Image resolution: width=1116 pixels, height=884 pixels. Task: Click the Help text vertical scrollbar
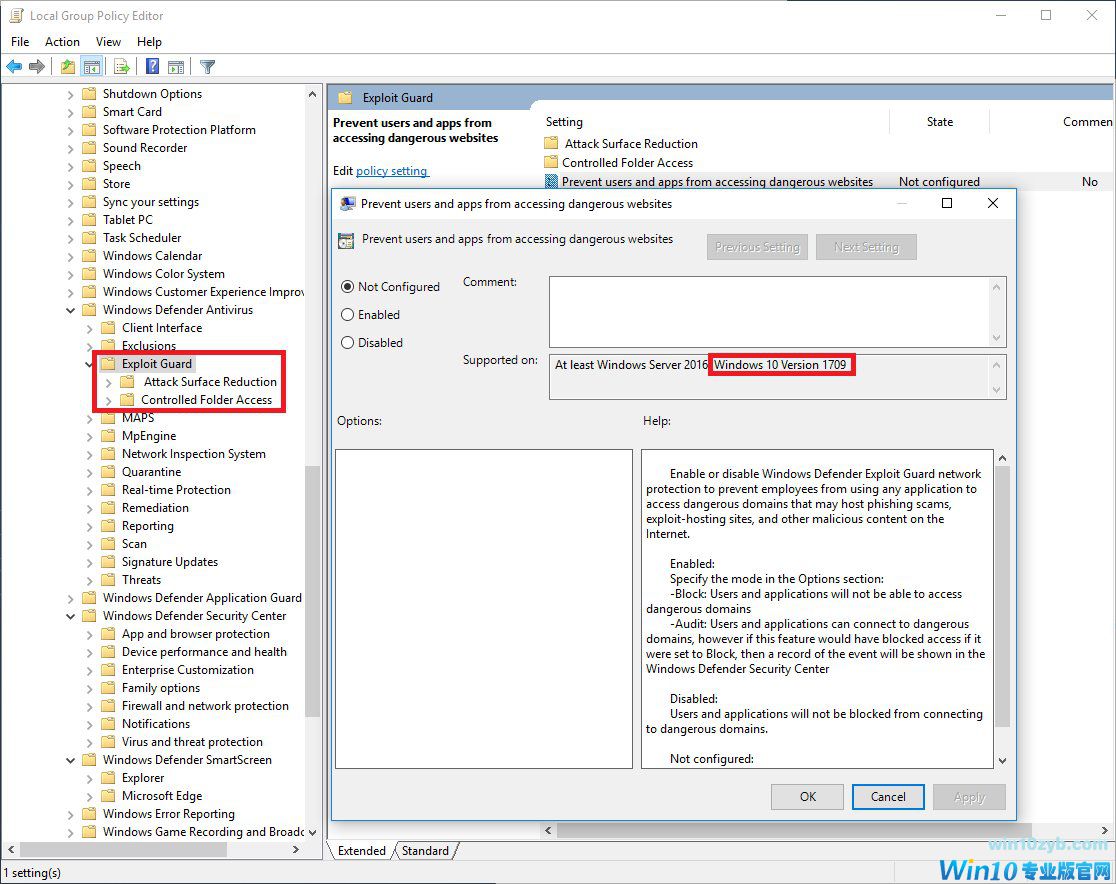[1002, 600]
